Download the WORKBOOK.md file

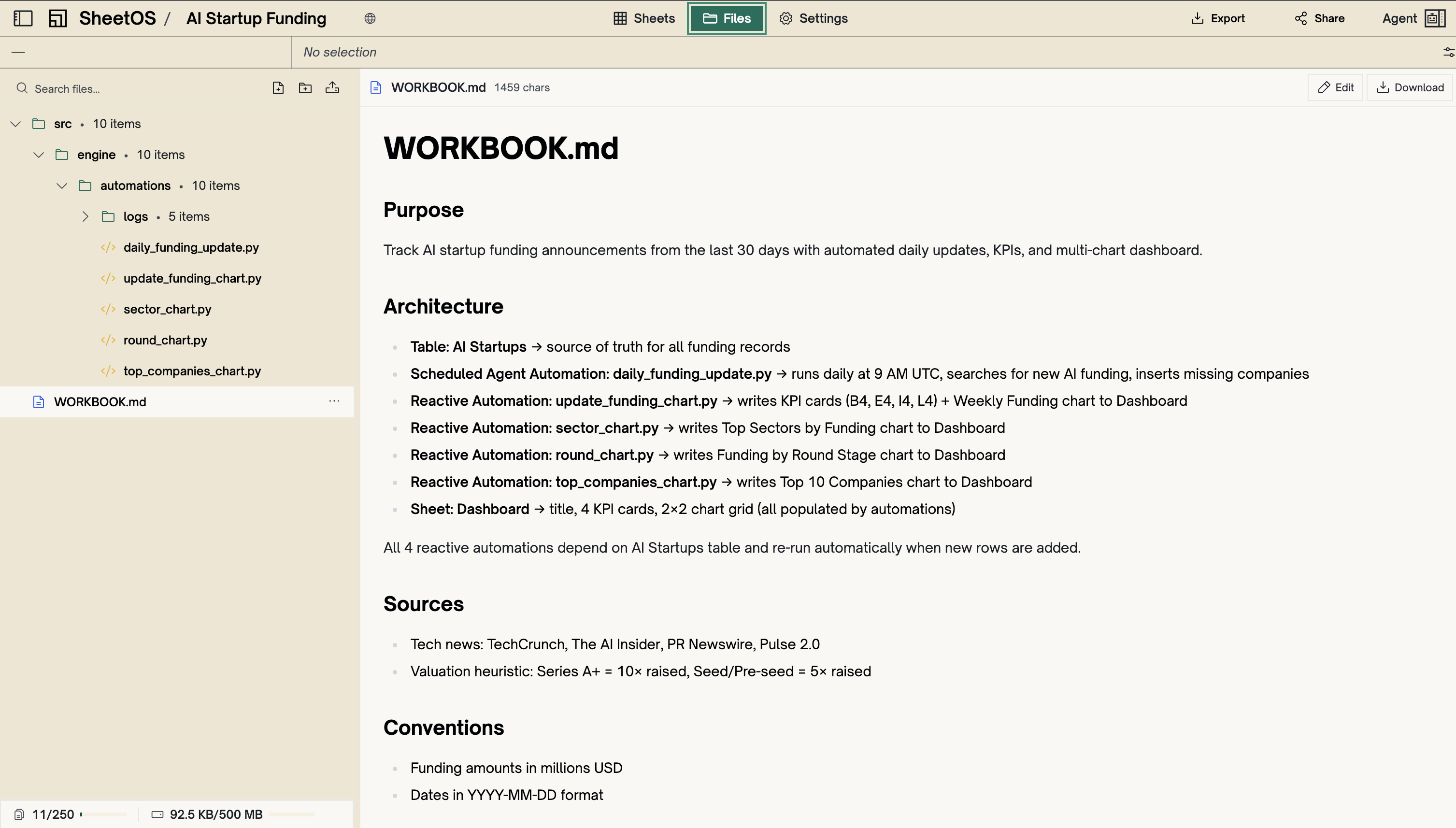[x=1411, y=87]
